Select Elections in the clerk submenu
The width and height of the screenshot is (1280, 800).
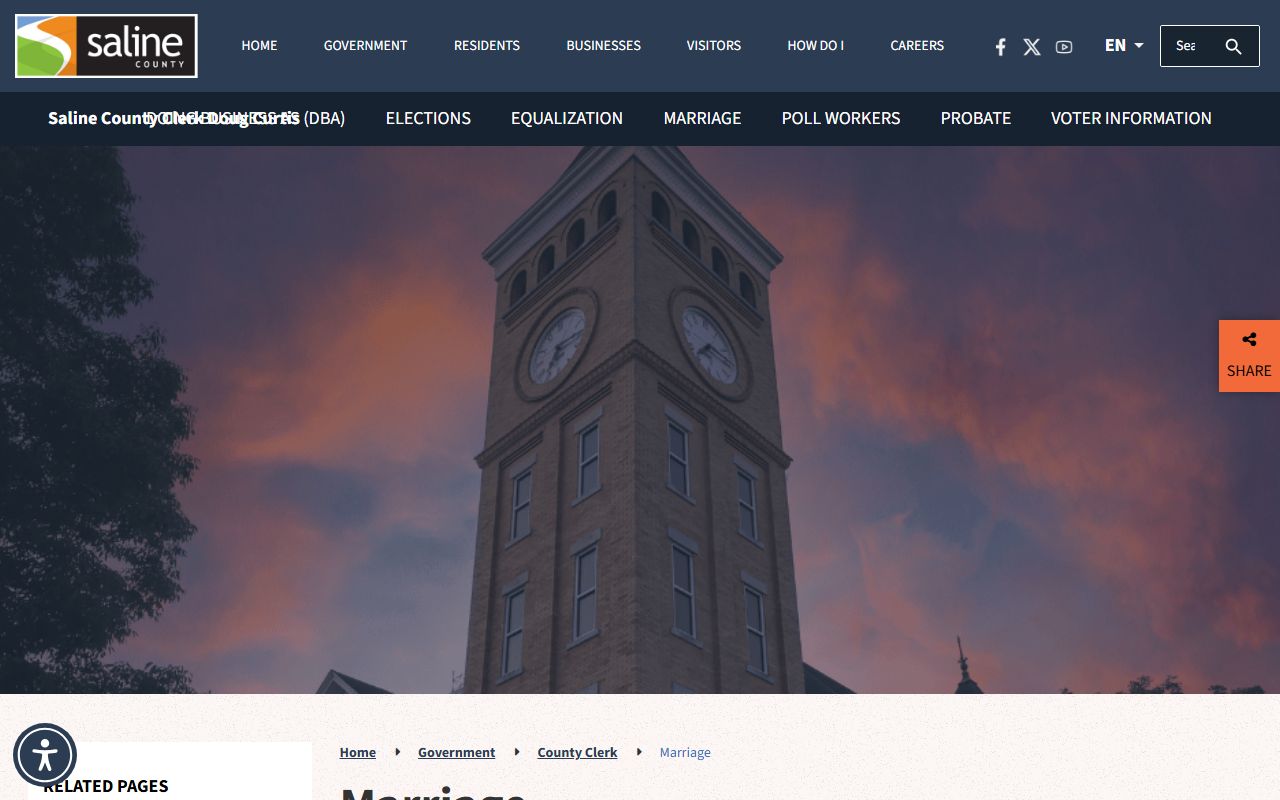coord(428,118)
